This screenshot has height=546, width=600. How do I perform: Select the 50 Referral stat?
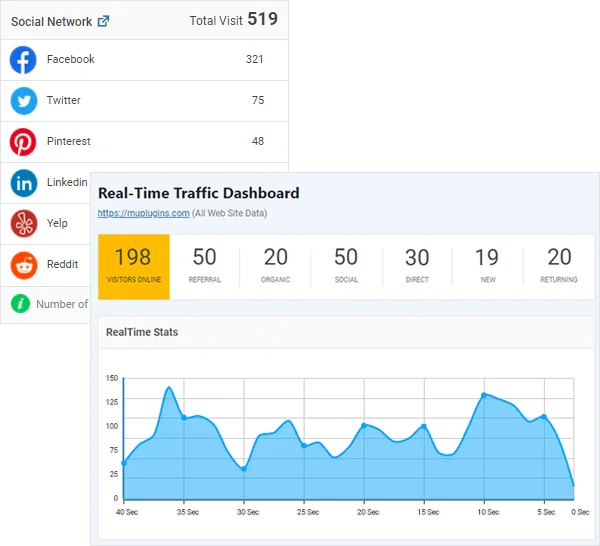(205, 266)
